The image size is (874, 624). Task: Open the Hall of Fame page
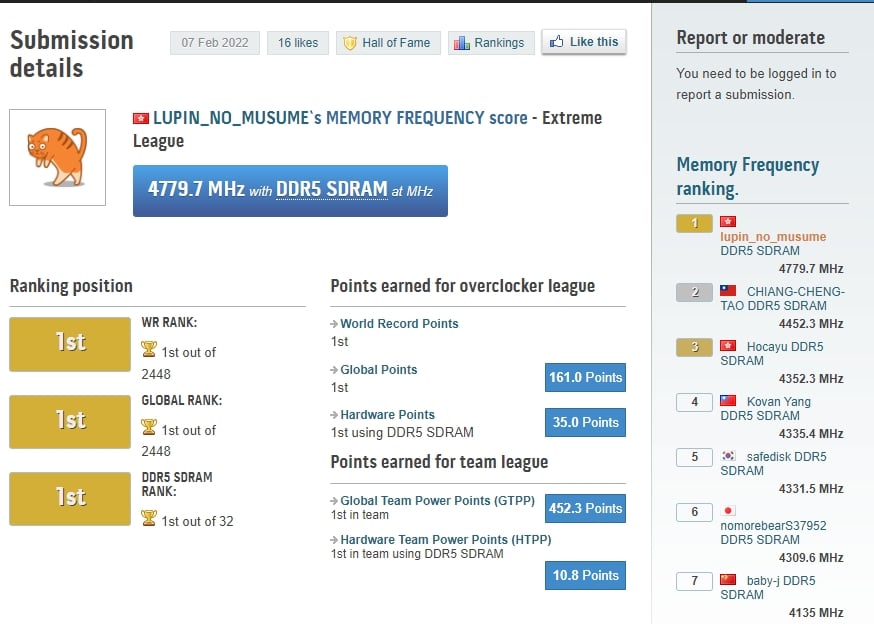[386, 43]
